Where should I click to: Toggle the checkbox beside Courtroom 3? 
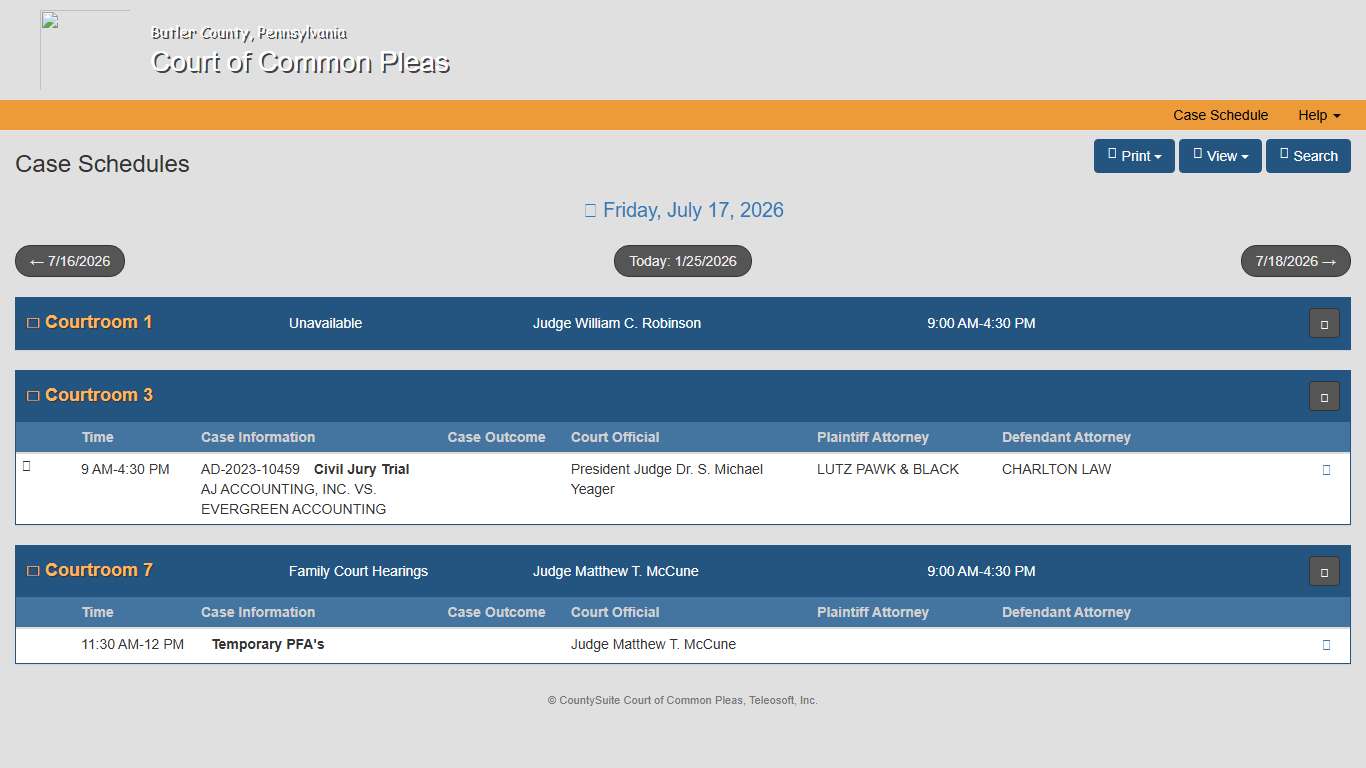tap(33, 394)
